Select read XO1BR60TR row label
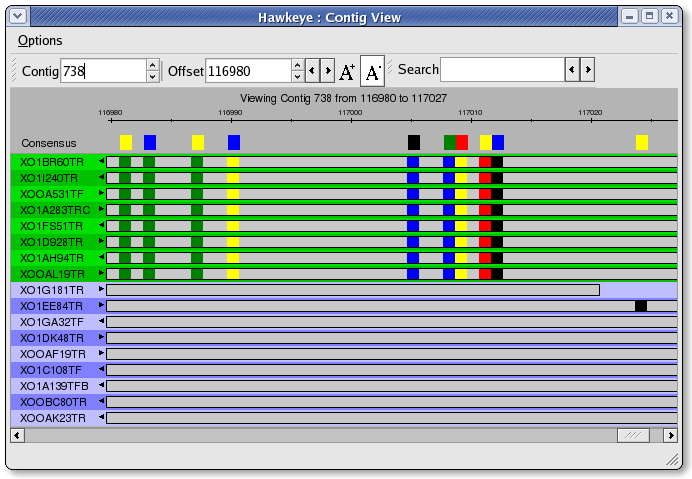This screenshot has height=479, width=692. click(x=52, y=162)
